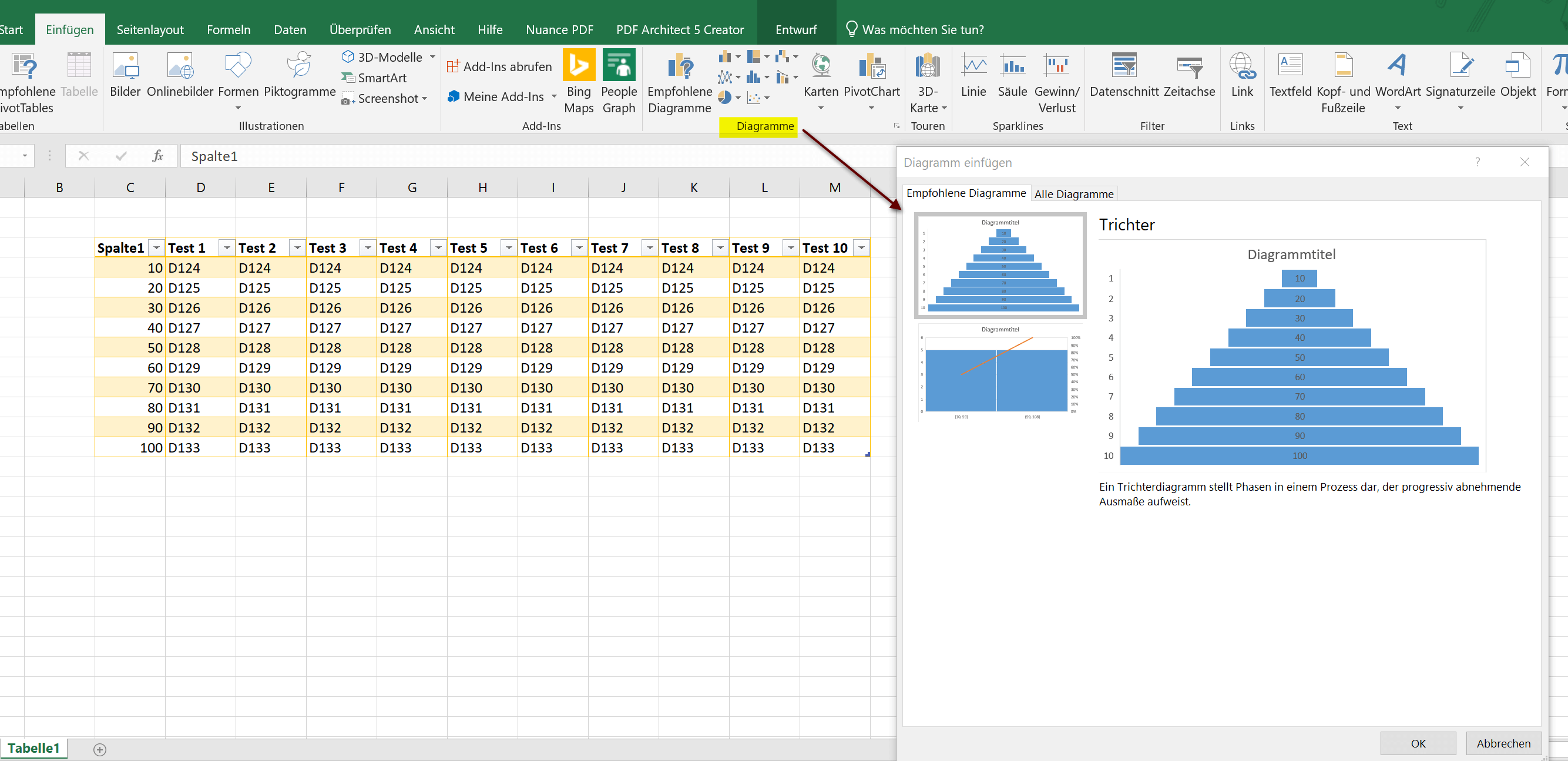Switch to Alle Diagramme tab in the dialog
1568x761 pixels.
[x=1074, y=193]
